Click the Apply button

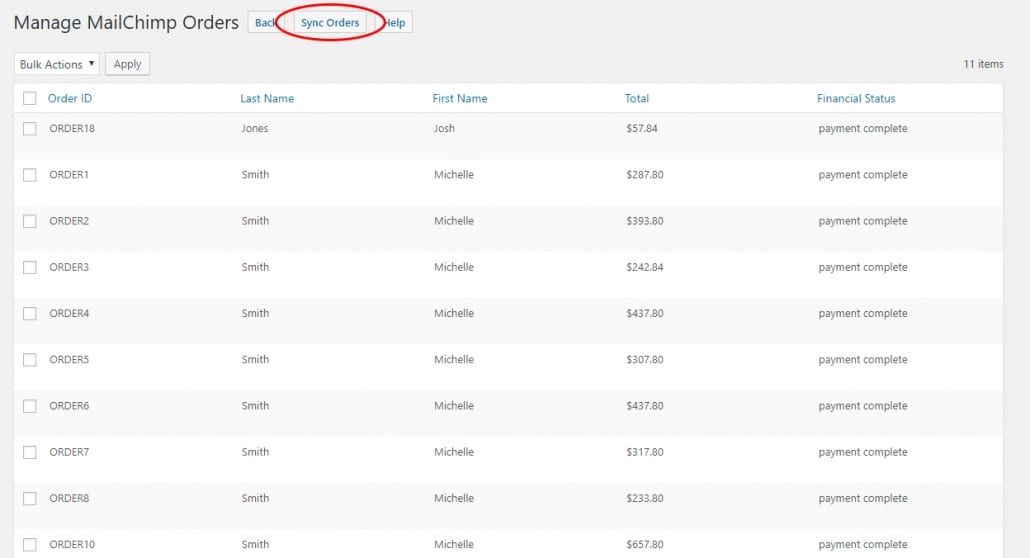(x=127, y=64)
